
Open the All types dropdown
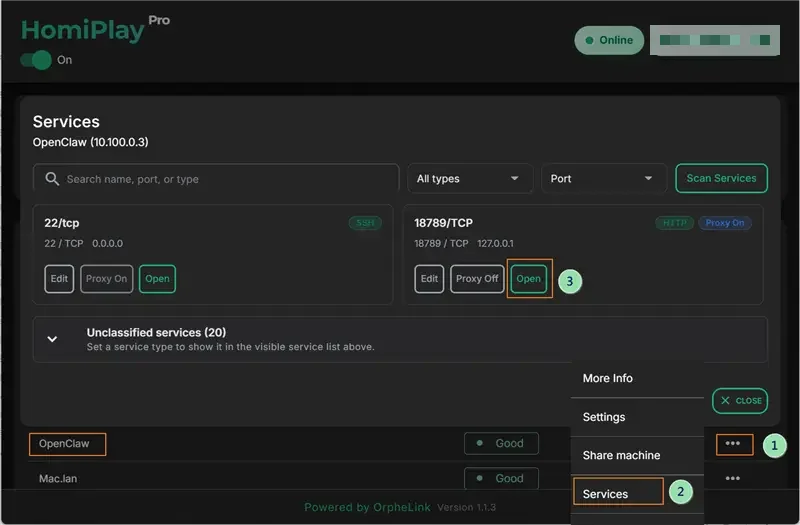click(x=470, y=179)
